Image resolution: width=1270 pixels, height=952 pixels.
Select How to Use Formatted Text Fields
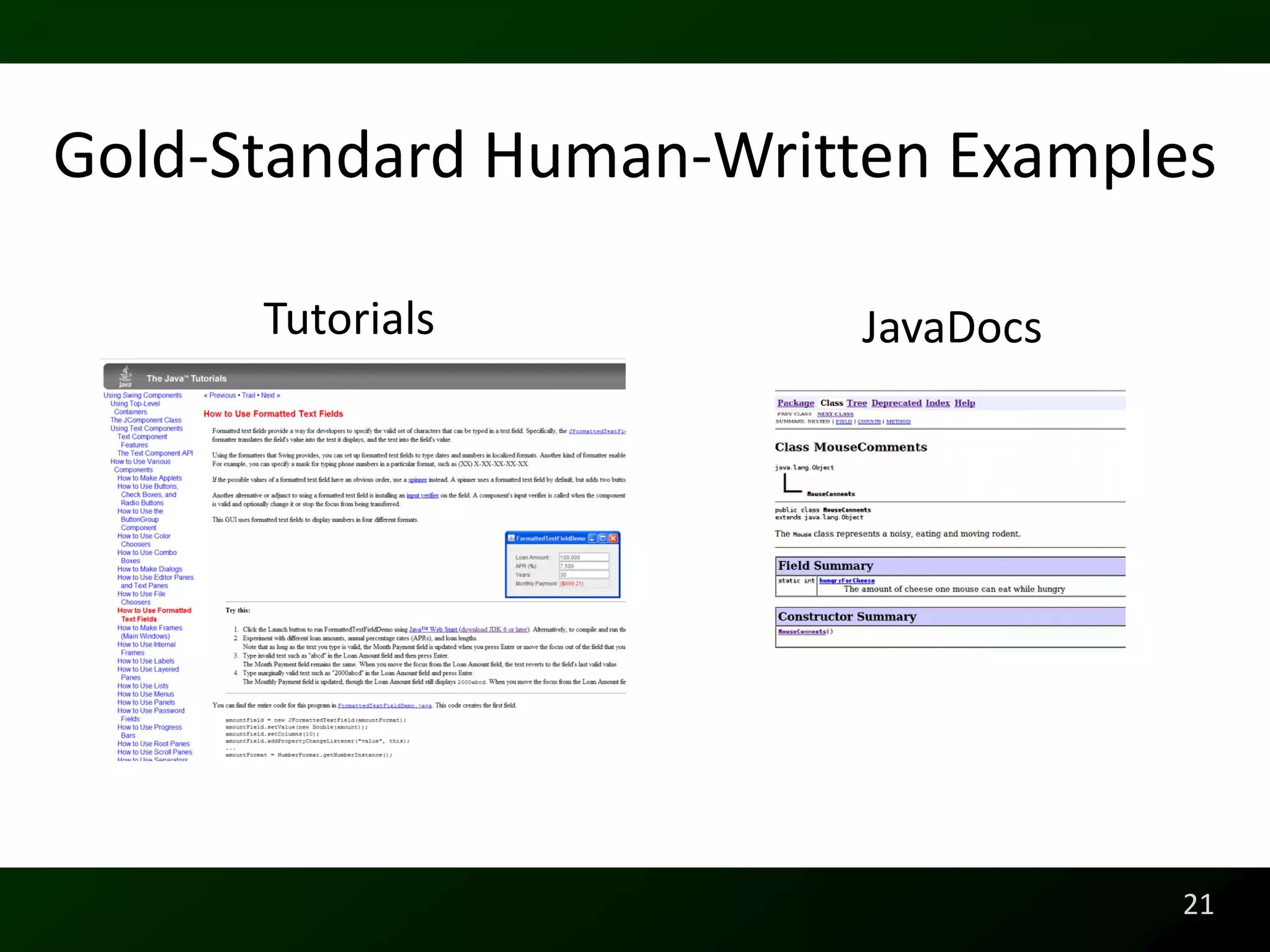tap(154, 615)
